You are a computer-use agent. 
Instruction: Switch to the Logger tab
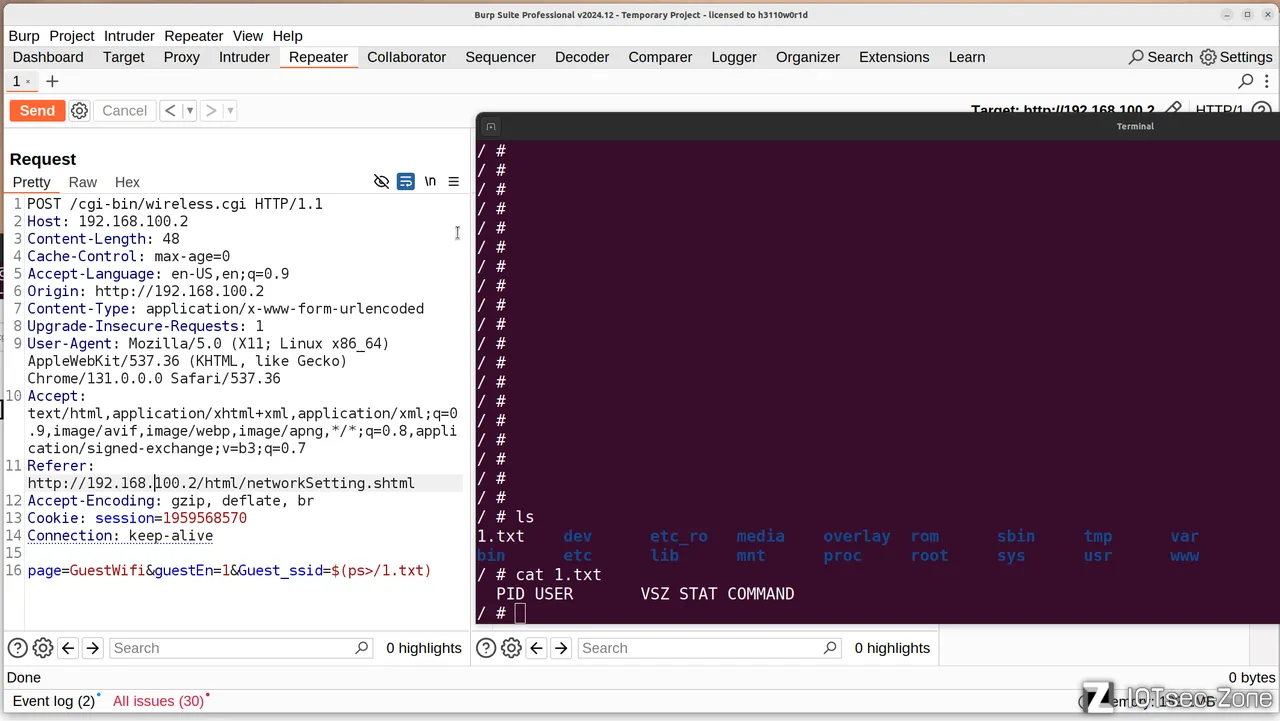[x=734, y=57]
